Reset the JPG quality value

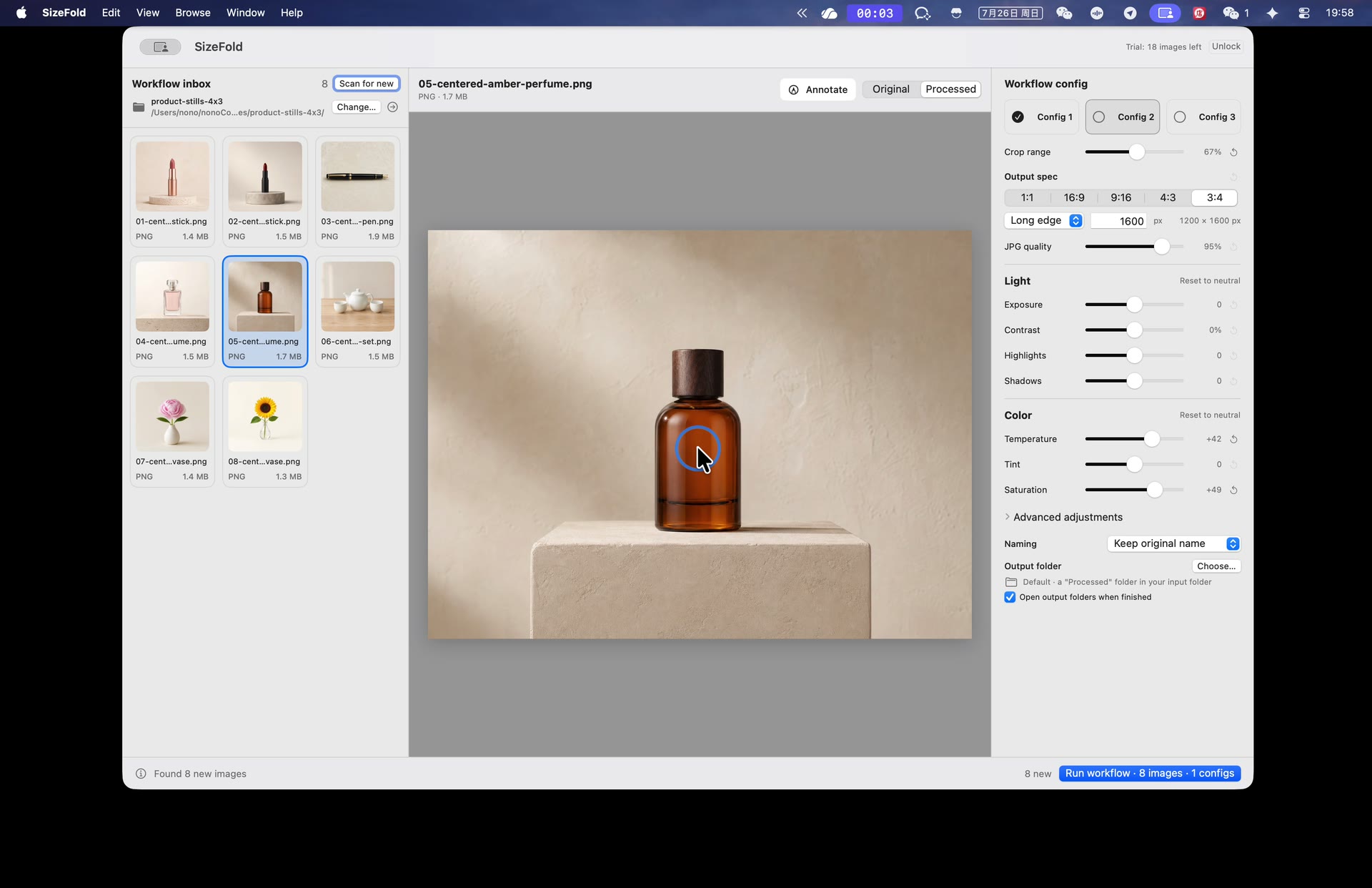(x=1233, y=247)
